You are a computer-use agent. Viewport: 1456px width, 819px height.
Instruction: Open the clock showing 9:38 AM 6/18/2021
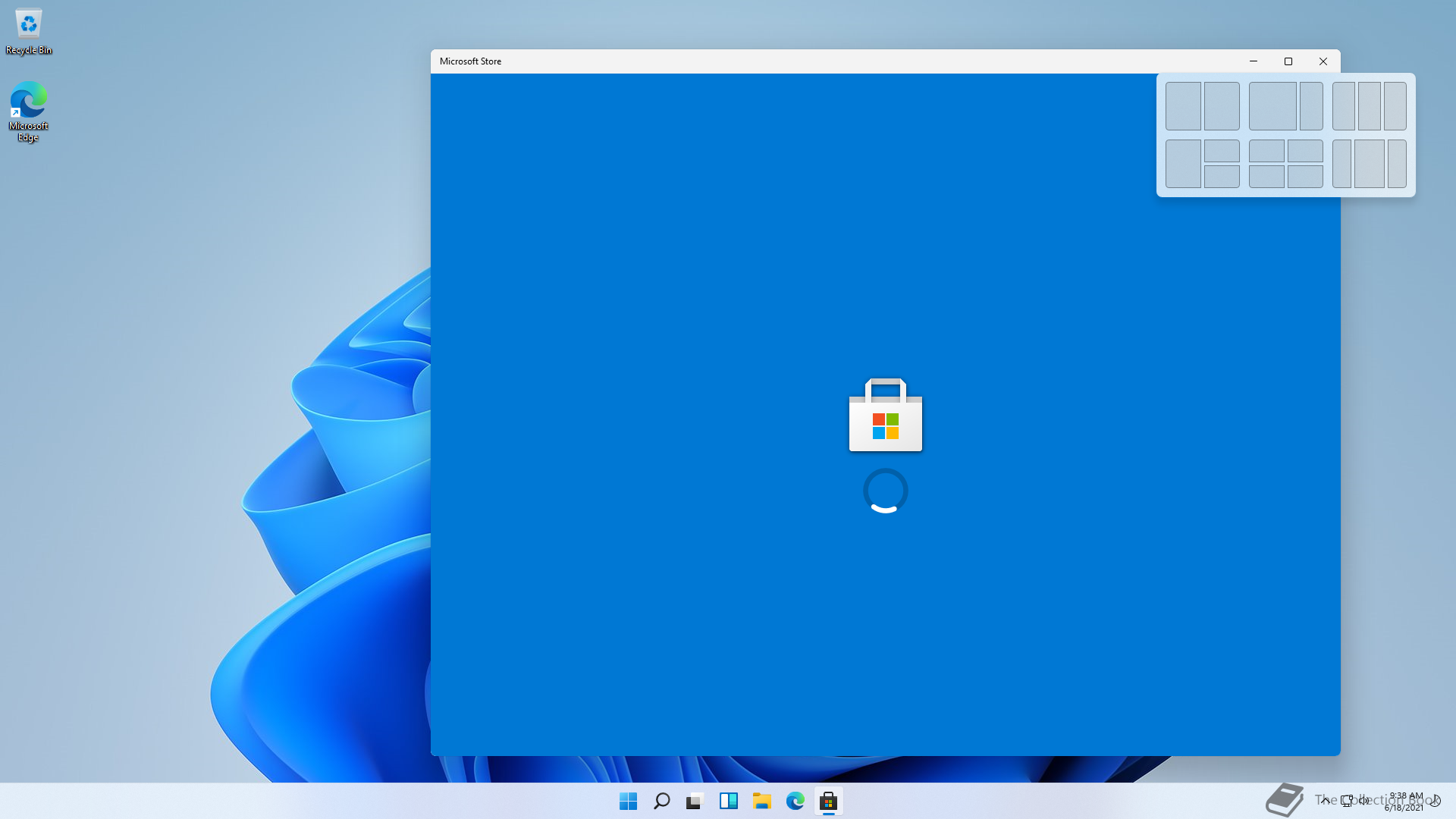[x=1405, y=802]
